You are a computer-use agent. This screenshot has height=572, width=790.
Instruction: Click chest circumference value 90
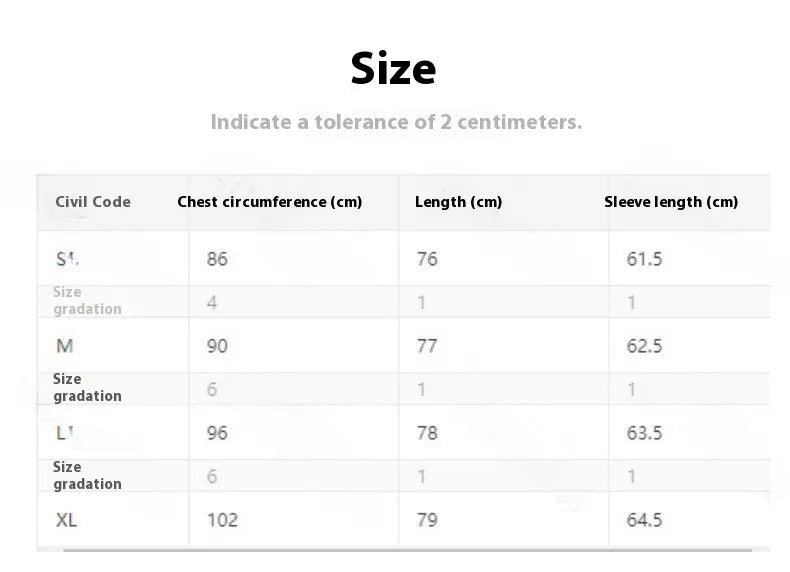tap(217, 346)
